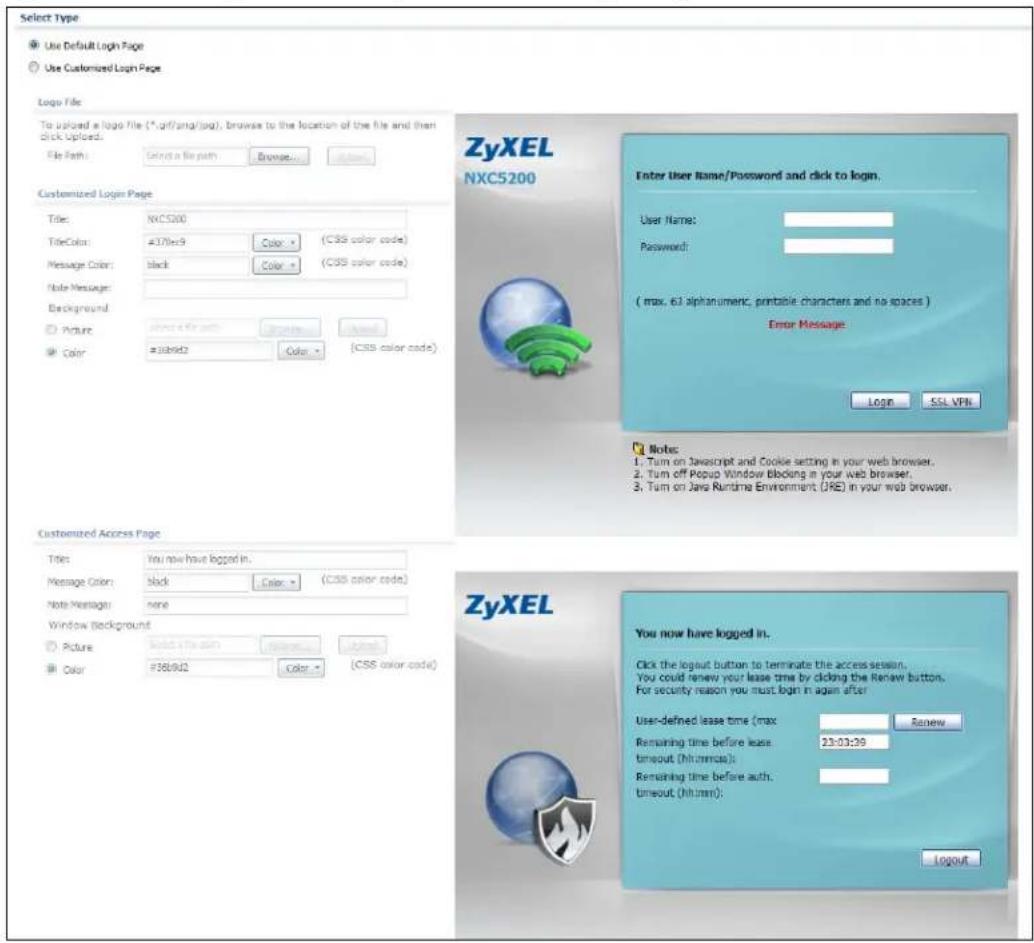Click the Note icon below login box
The height and width of the screenshot is (943, 1034).
click(638, 449)
